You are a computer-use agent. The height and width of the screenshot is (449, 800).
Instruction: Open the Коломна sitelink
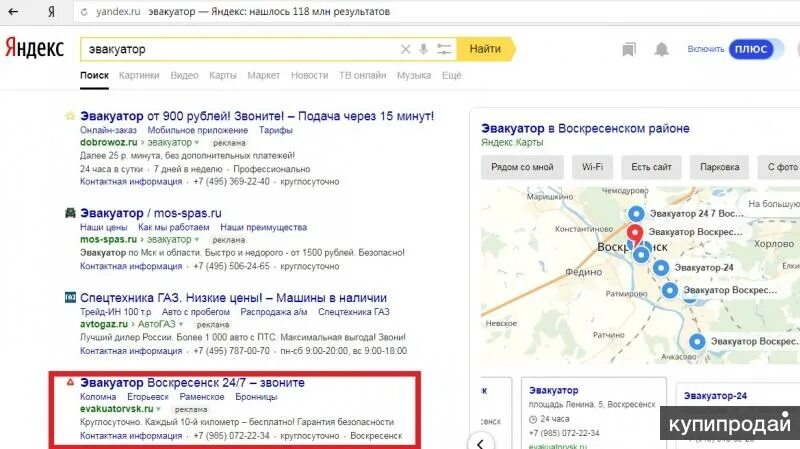[x=98, y=397]
